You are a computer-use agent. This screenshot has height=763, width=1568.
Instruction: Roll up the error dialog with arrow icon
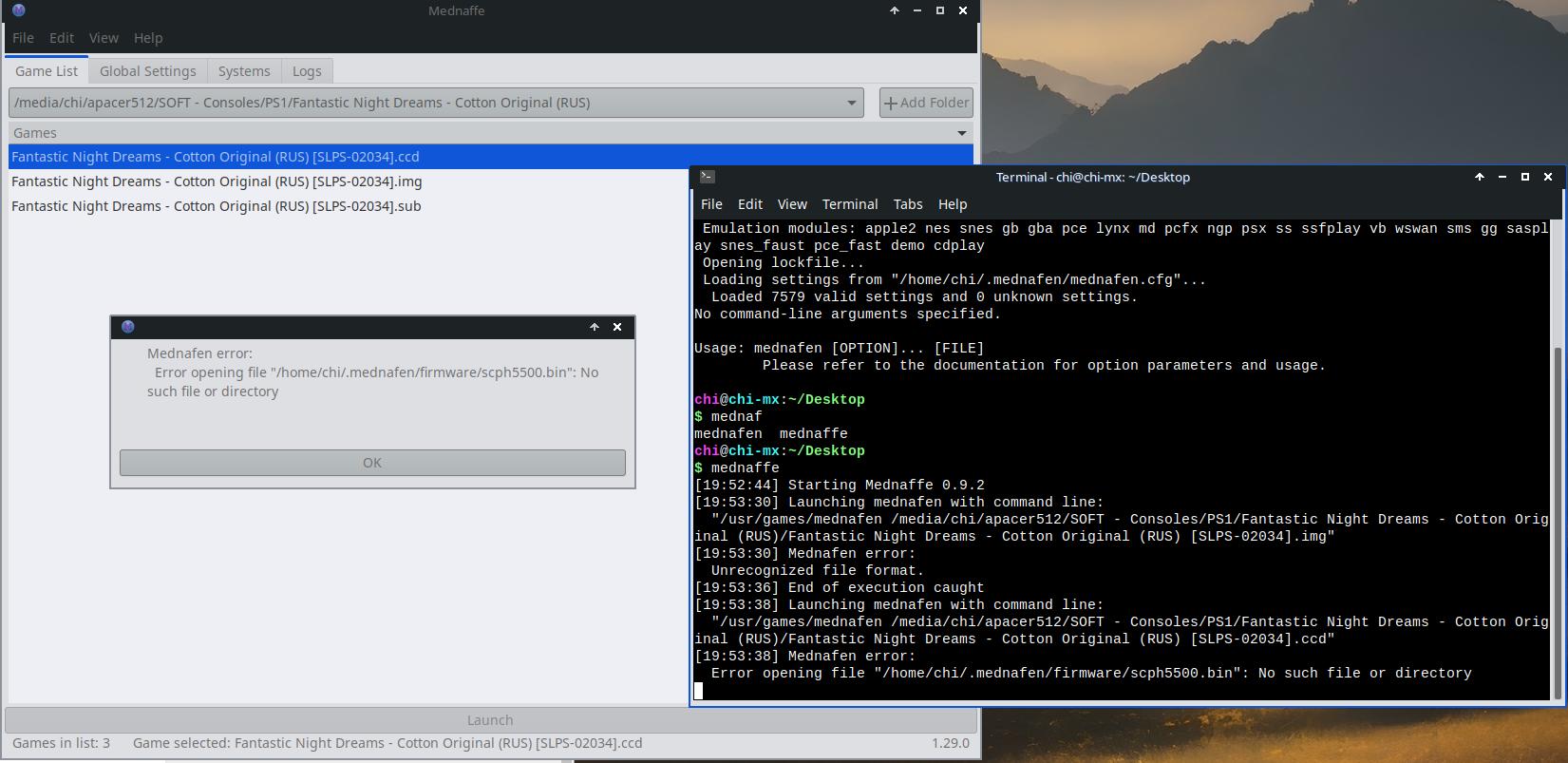tap(595, 327)
